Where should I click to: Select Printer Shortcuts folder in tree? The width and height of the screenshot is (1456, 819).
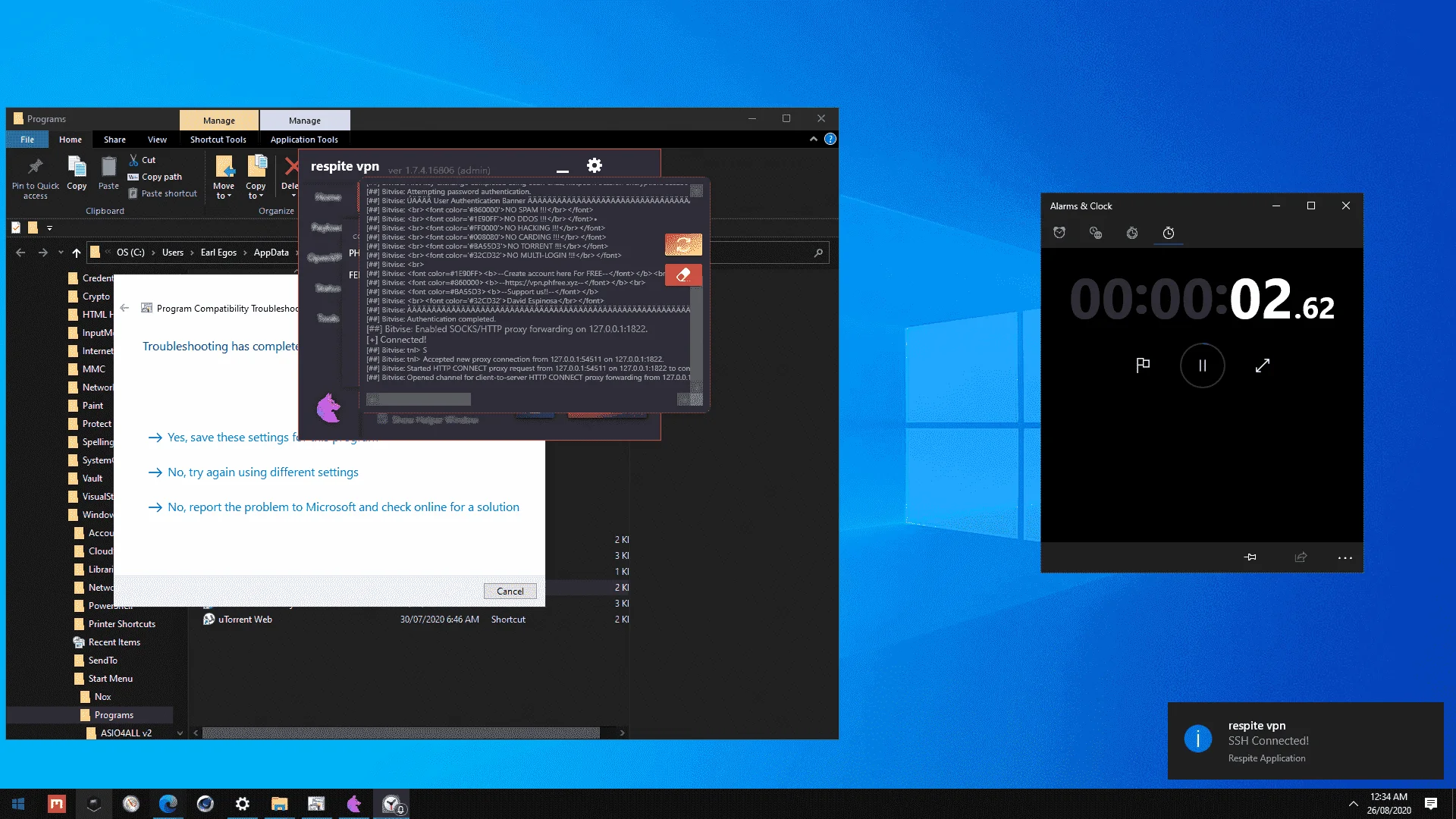pyautogui.click(x=121, y=624)
